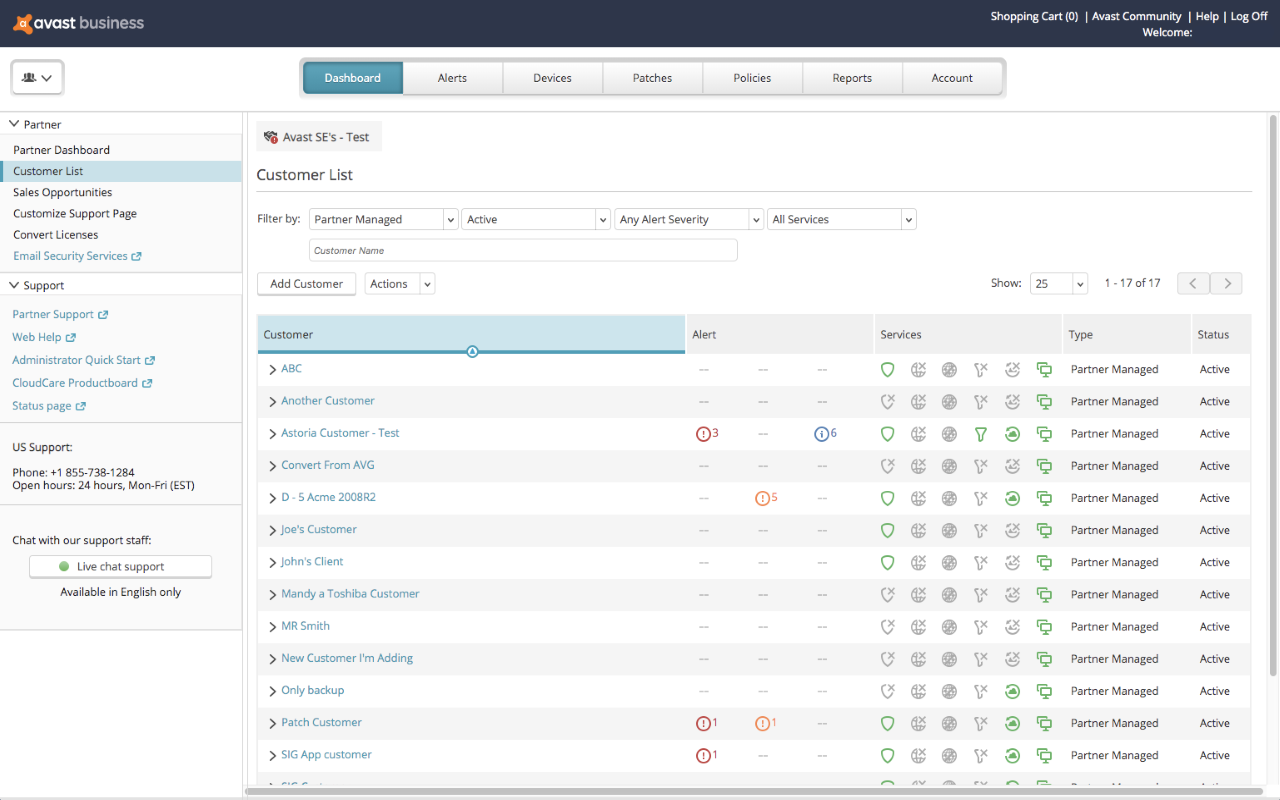This screenshot has height=800, width=1280.
Task: Open the Show 25 page size dropdown
Action: (x=1059, y=283)
